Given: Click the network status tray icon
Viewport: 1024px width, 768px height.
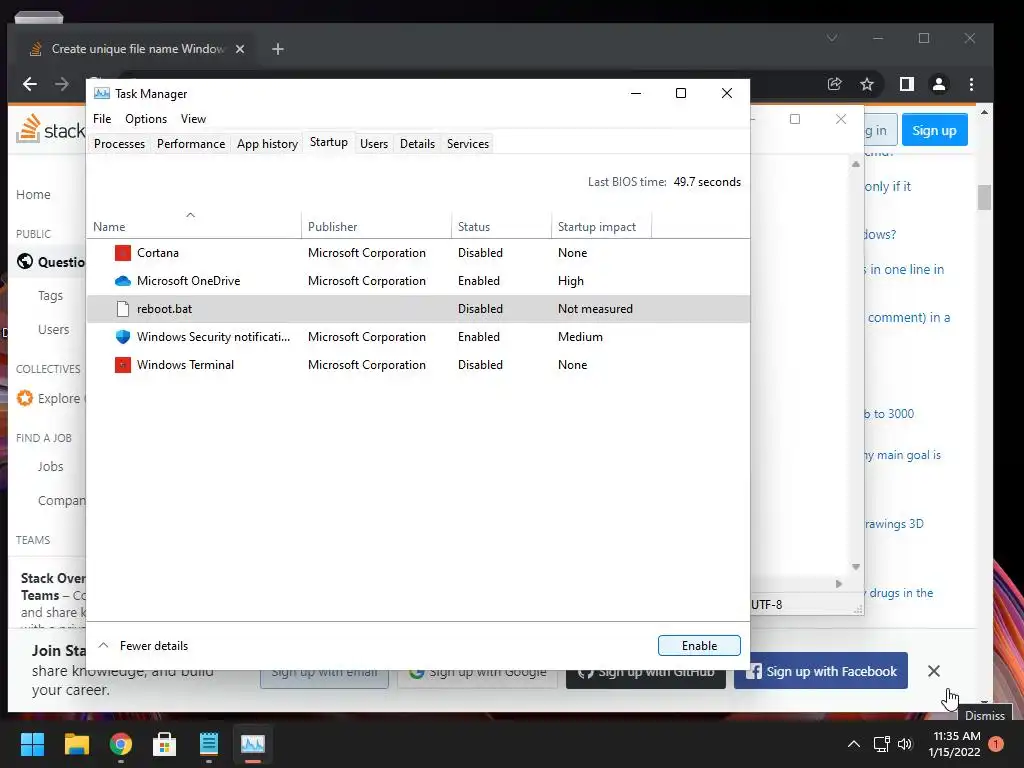Looking at the screenshot, I should coord(882,744).
